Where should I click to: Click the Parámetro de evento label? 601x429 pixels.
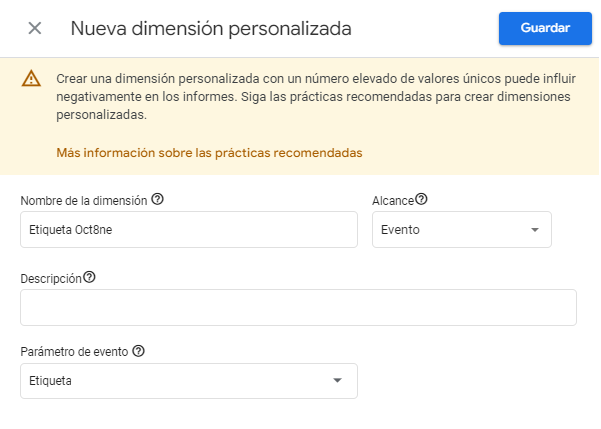click(x=75, y=352)
